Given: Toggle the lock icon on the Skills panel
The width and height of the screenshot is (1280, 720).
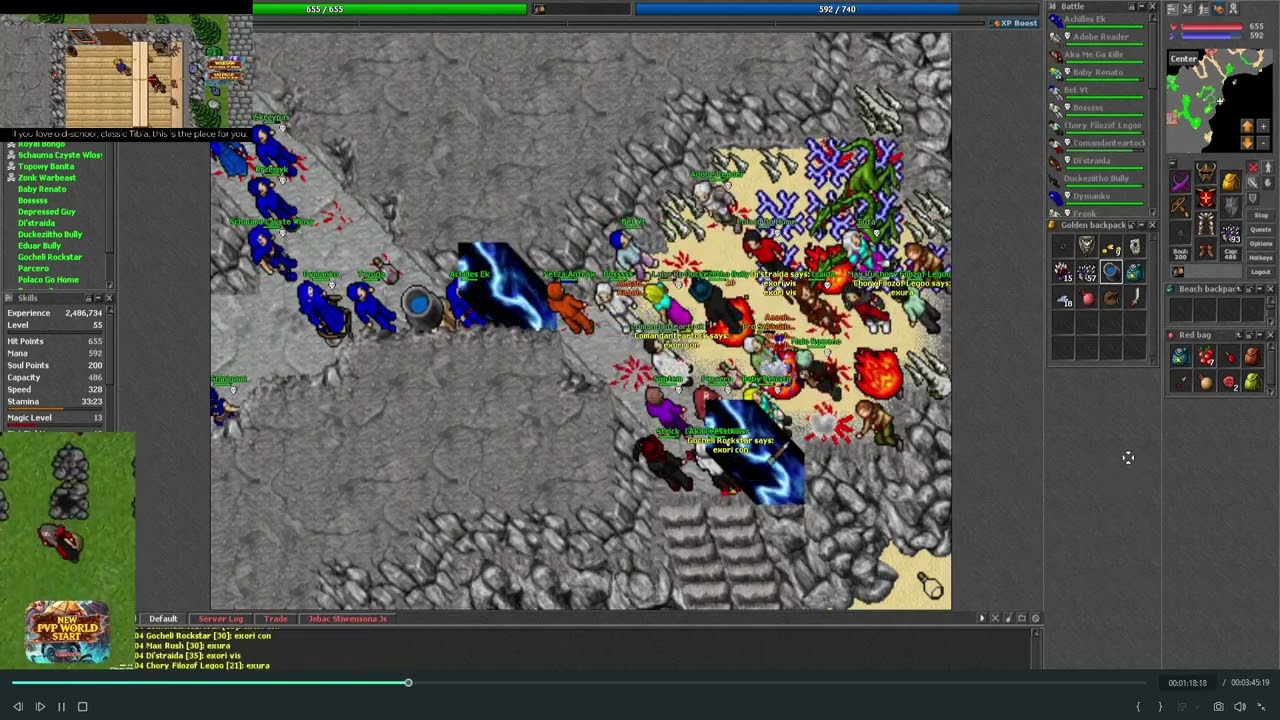Looking at the screenshot, I should [88, 298].
